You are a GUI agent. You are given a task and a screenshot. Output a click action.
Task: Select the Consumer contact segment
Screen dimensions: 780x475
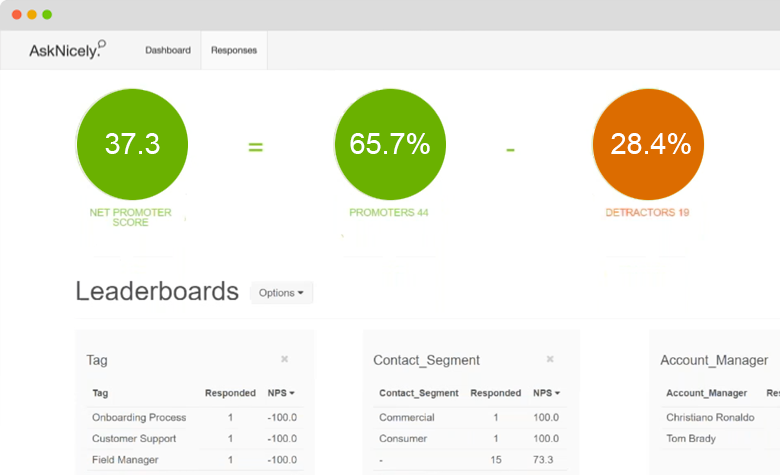(401, 438)
